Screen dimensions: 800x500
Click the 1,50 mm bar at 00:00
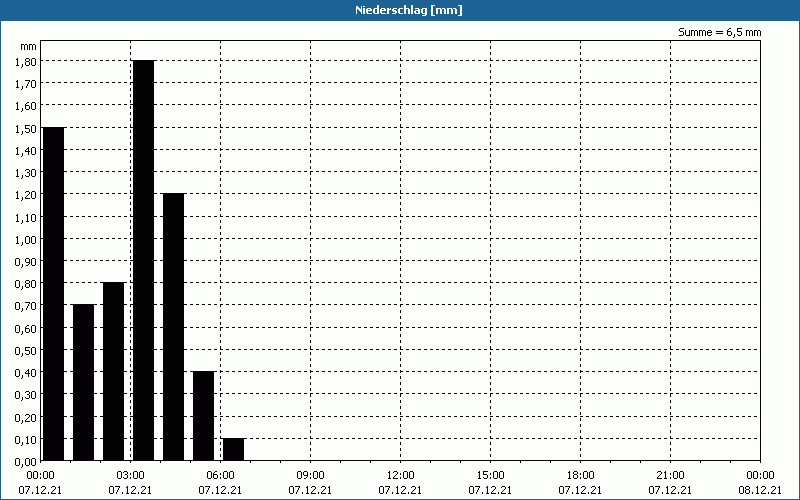click(x=53, y=294)
